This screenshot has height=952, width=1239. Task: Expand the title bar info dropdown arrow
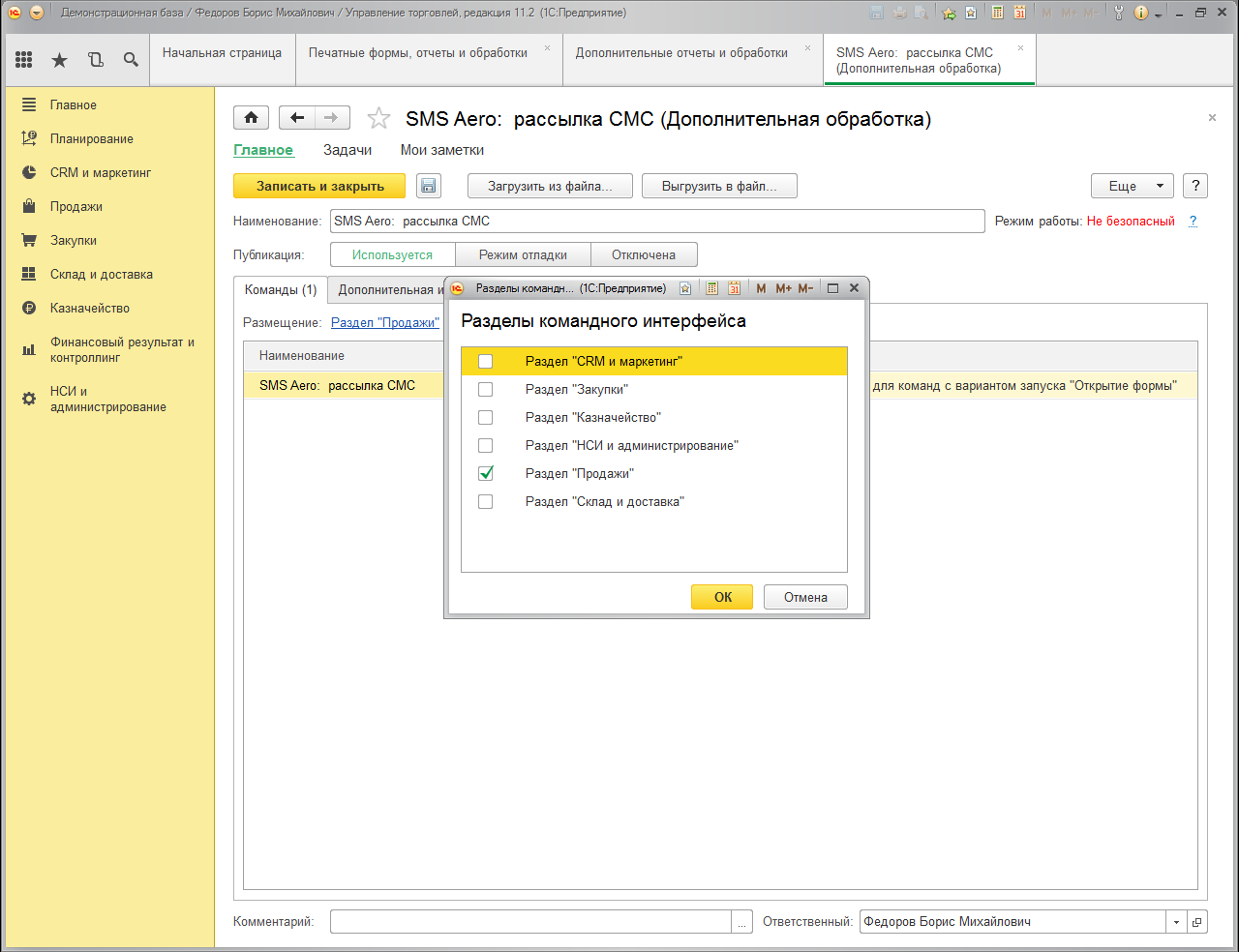[x=1158, y=15]
